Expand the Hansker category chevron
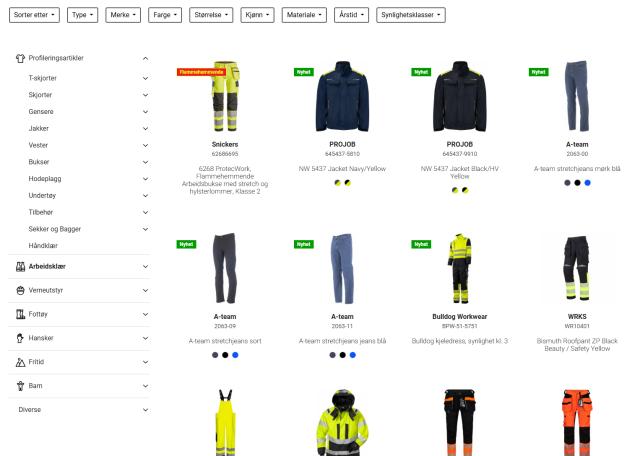The image size is (640, 456). [x=145, y=338]
